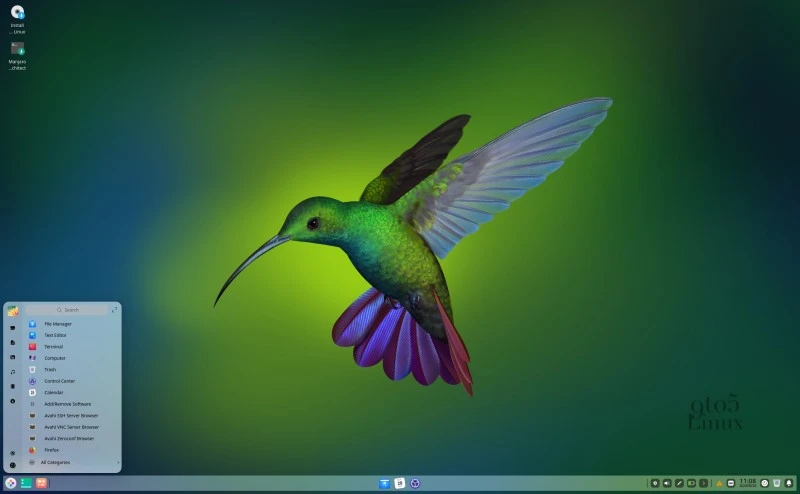Open Computer from launcher list
Image resolution: width=800 pixels, height=494 pixels.
coord(71,358)
